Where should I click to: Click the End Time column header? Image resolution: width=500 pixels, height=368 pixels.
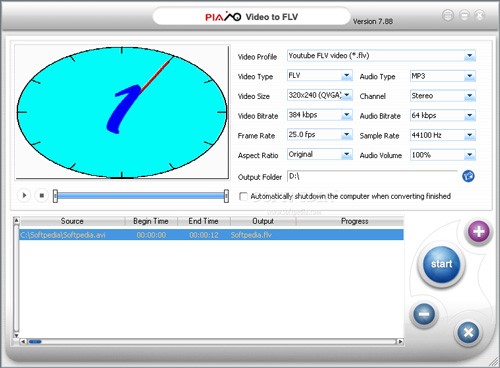click(203, 221)
